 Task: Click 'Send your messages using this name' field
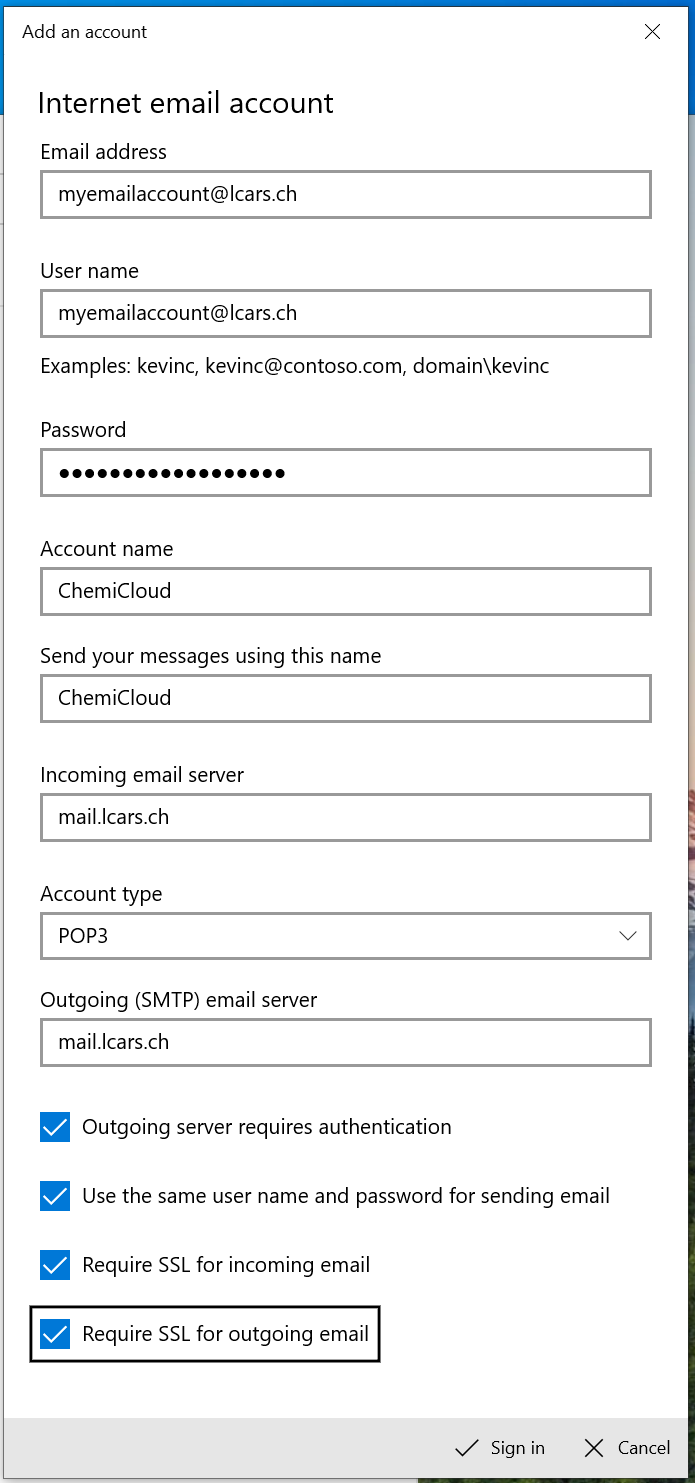pos(345,698)
